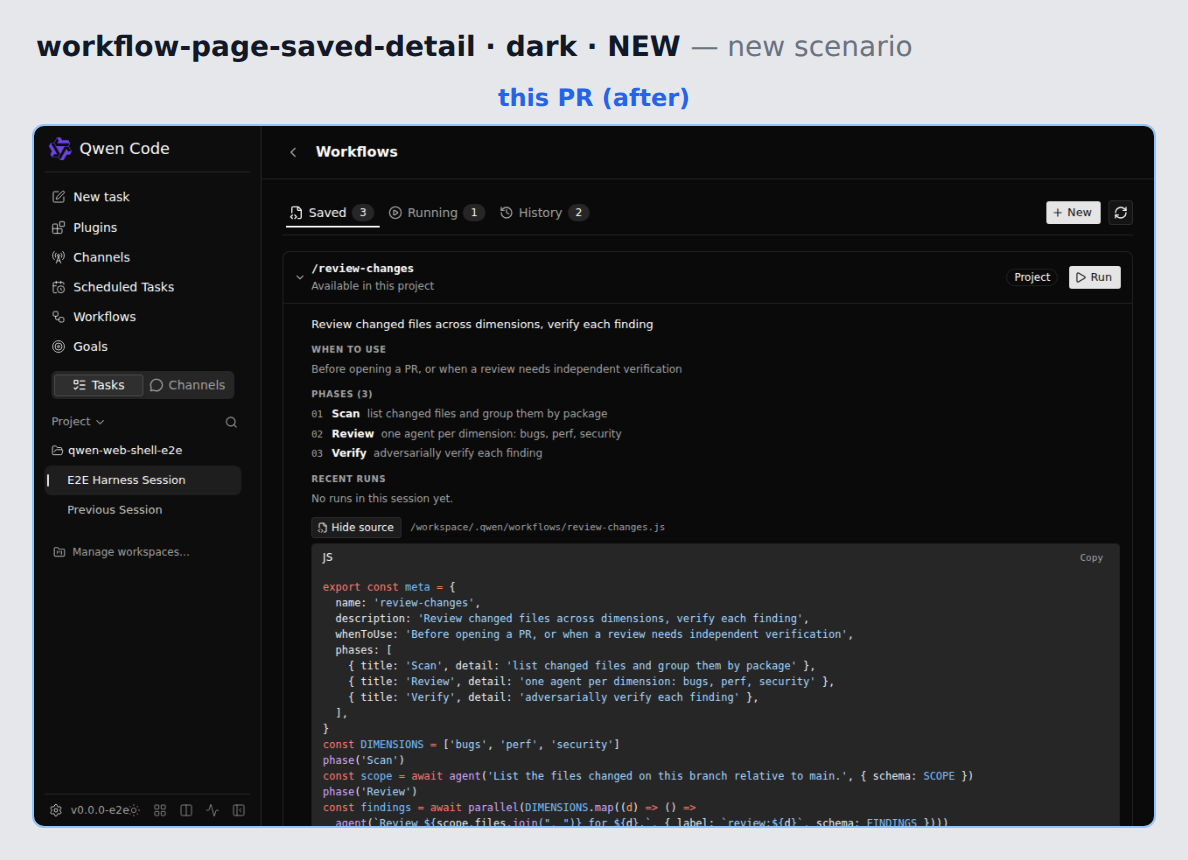Select the qwen-web-shell-e2e workspace folder
Viewport: 1188px width, 860px height.
click(x=117, y=450)
